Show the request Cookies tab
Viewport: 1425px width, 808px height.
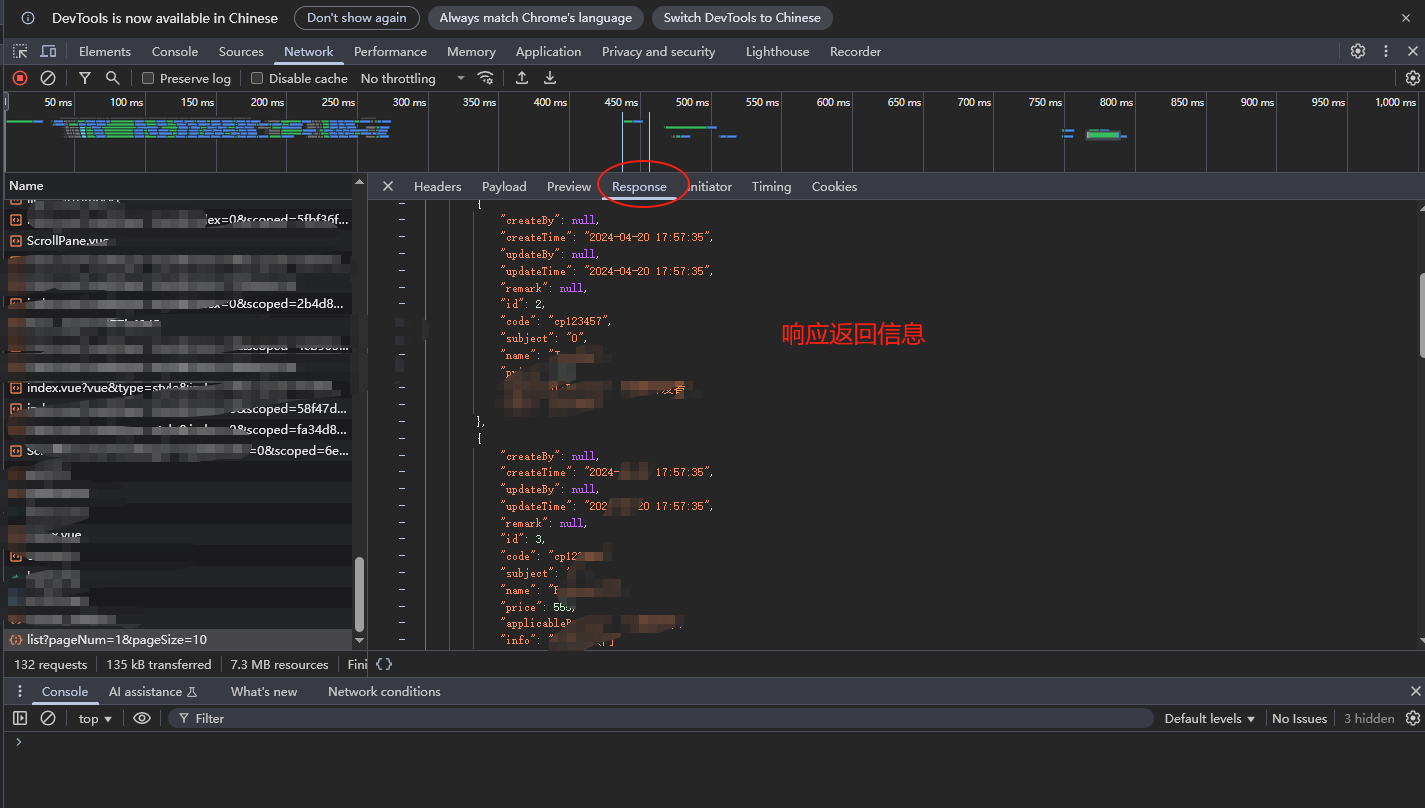(x=834, y=186)
